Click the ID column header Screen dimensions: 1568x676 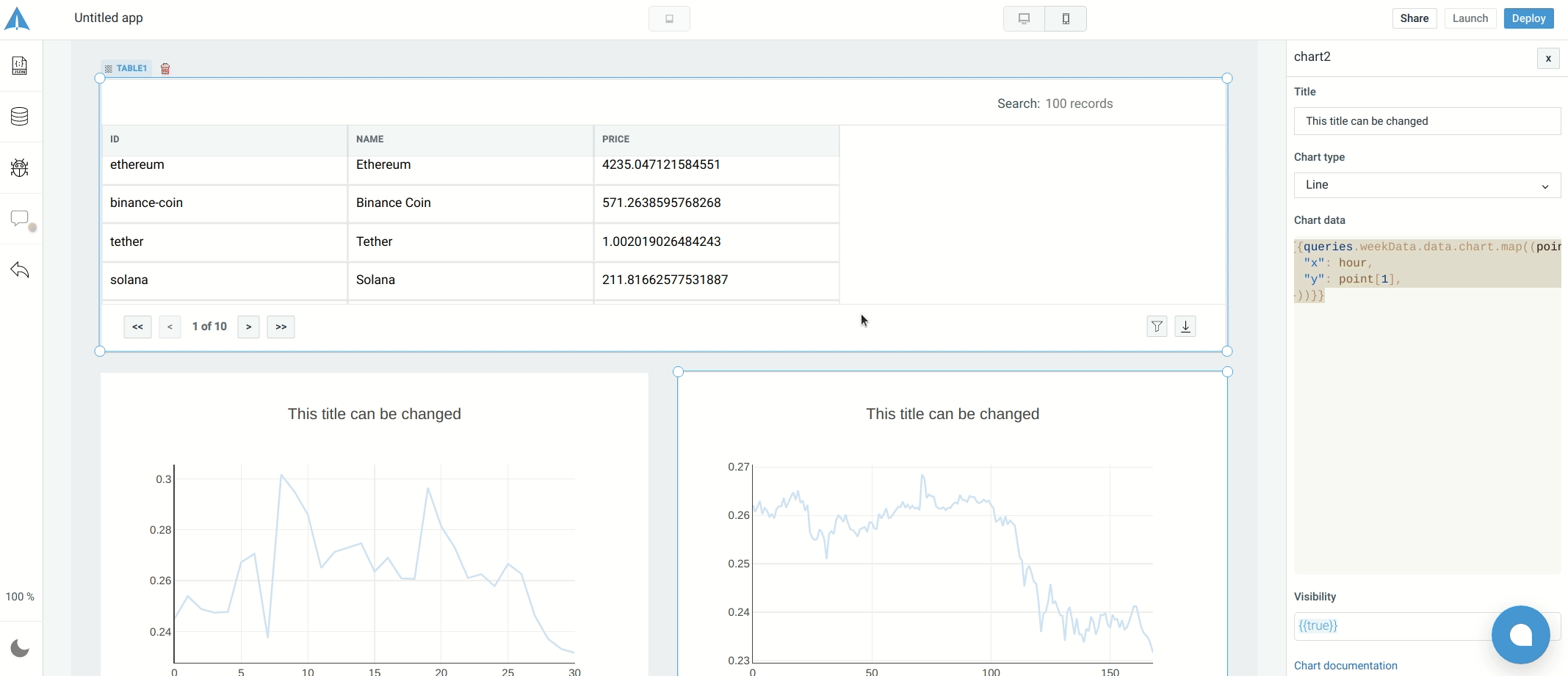(x=225, y=139)
